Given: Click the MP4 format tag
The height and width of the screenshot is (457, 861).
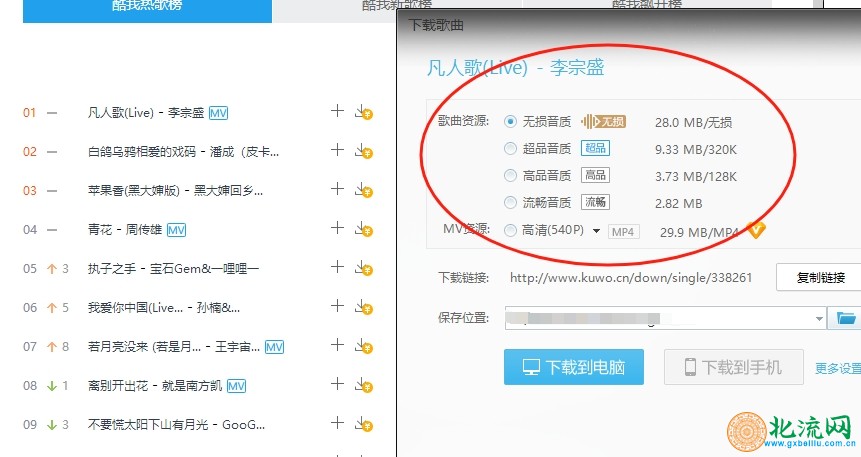Looking at the screenshot, I should (x=623, y=232).
